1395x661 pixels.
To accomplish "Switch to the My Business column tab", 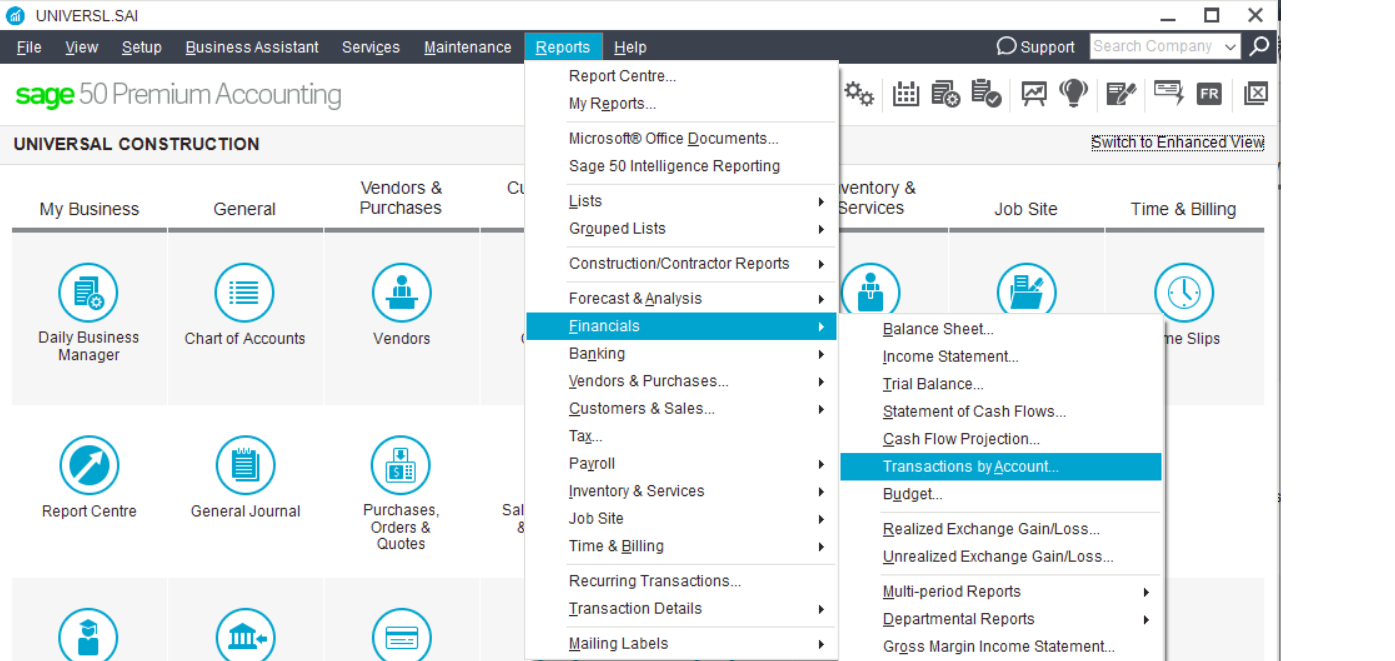I will [x=89, y=209].
